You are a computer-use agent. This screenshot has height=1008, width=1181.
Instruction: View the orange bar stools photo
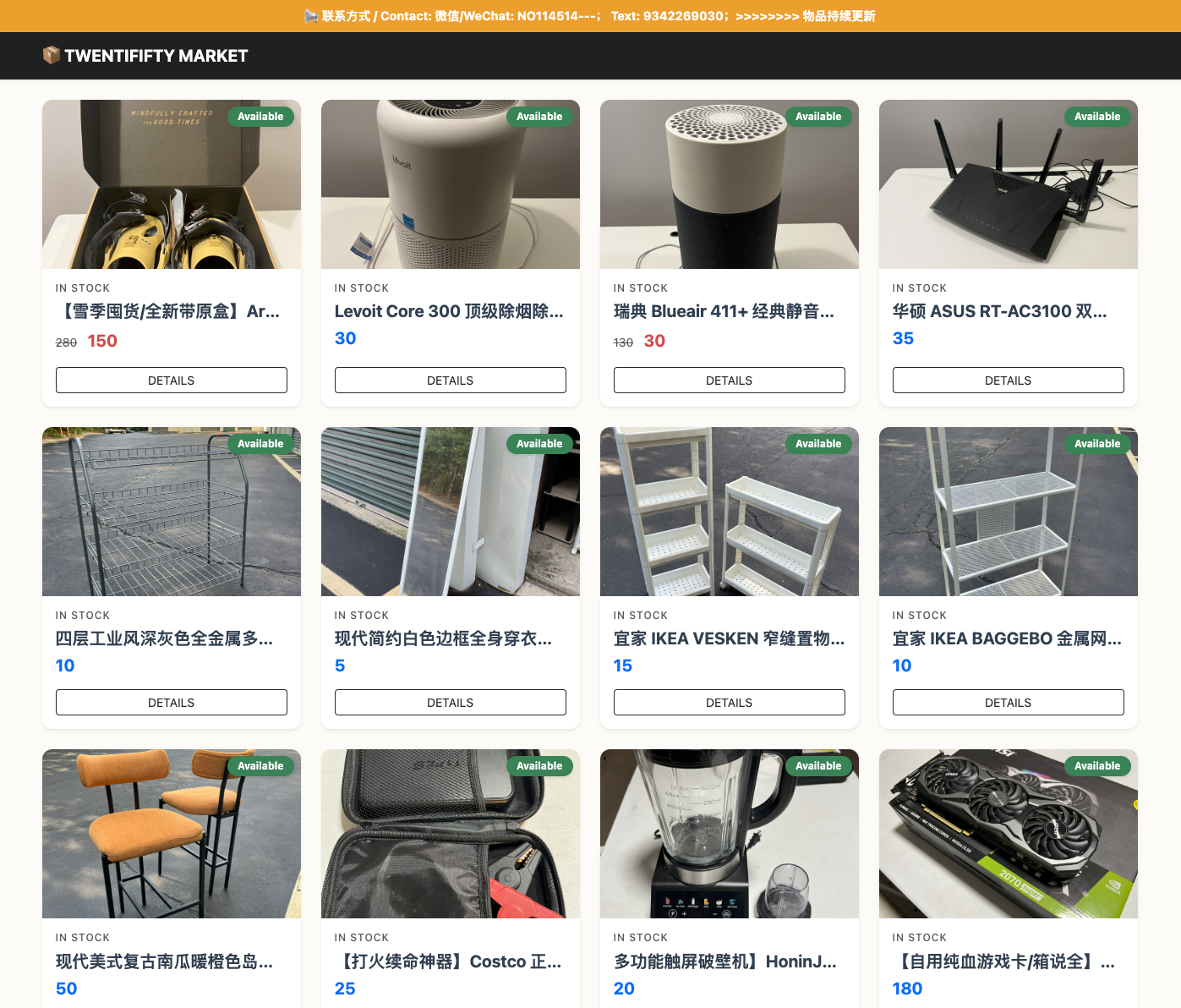pos(172,834)
